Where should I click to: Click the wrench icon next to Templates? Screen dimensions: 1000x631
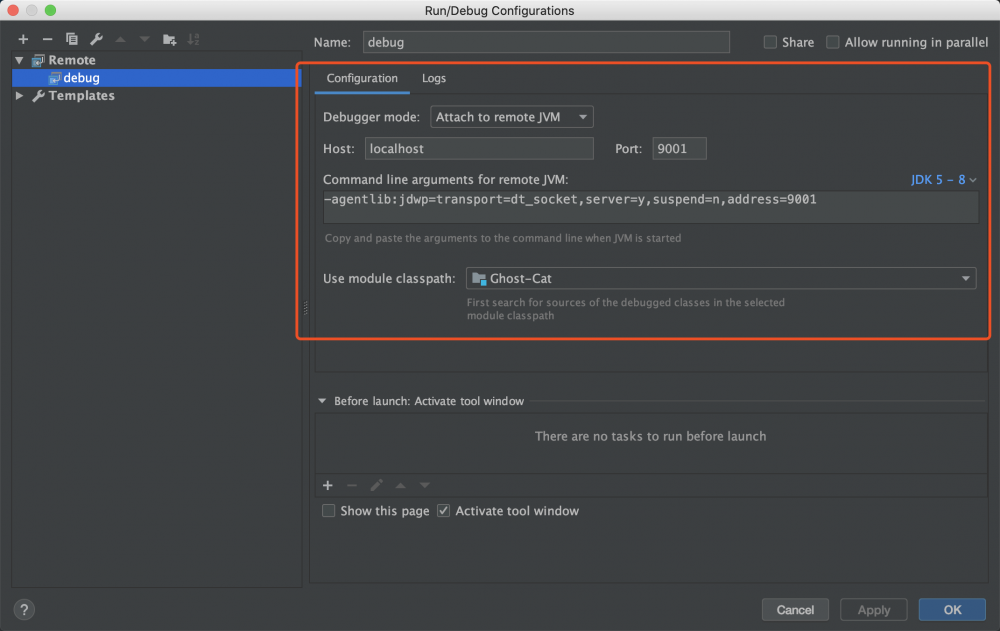click(38, 96)
